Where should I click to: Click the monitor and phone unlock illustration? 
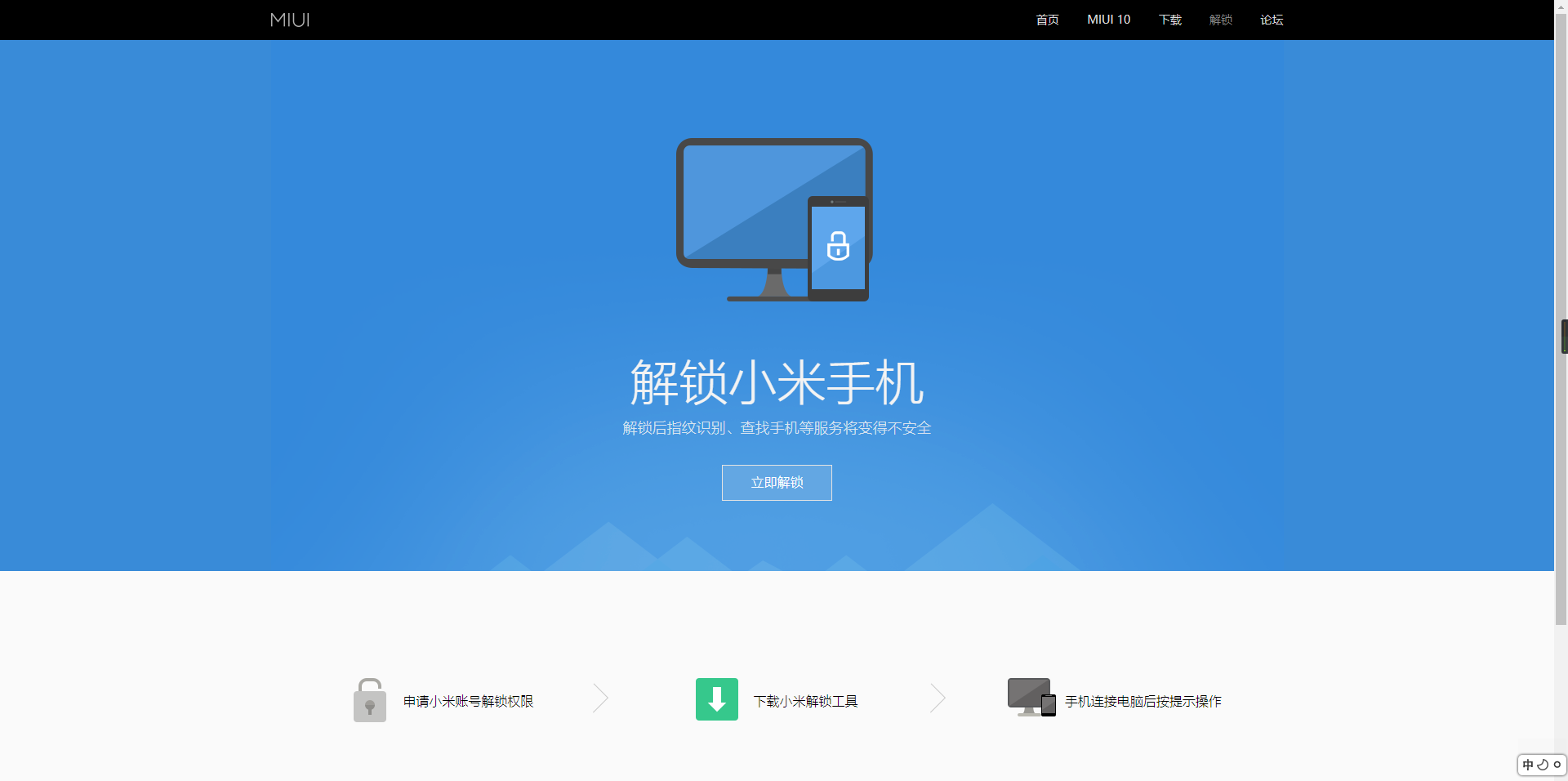(x=774, y=220)
